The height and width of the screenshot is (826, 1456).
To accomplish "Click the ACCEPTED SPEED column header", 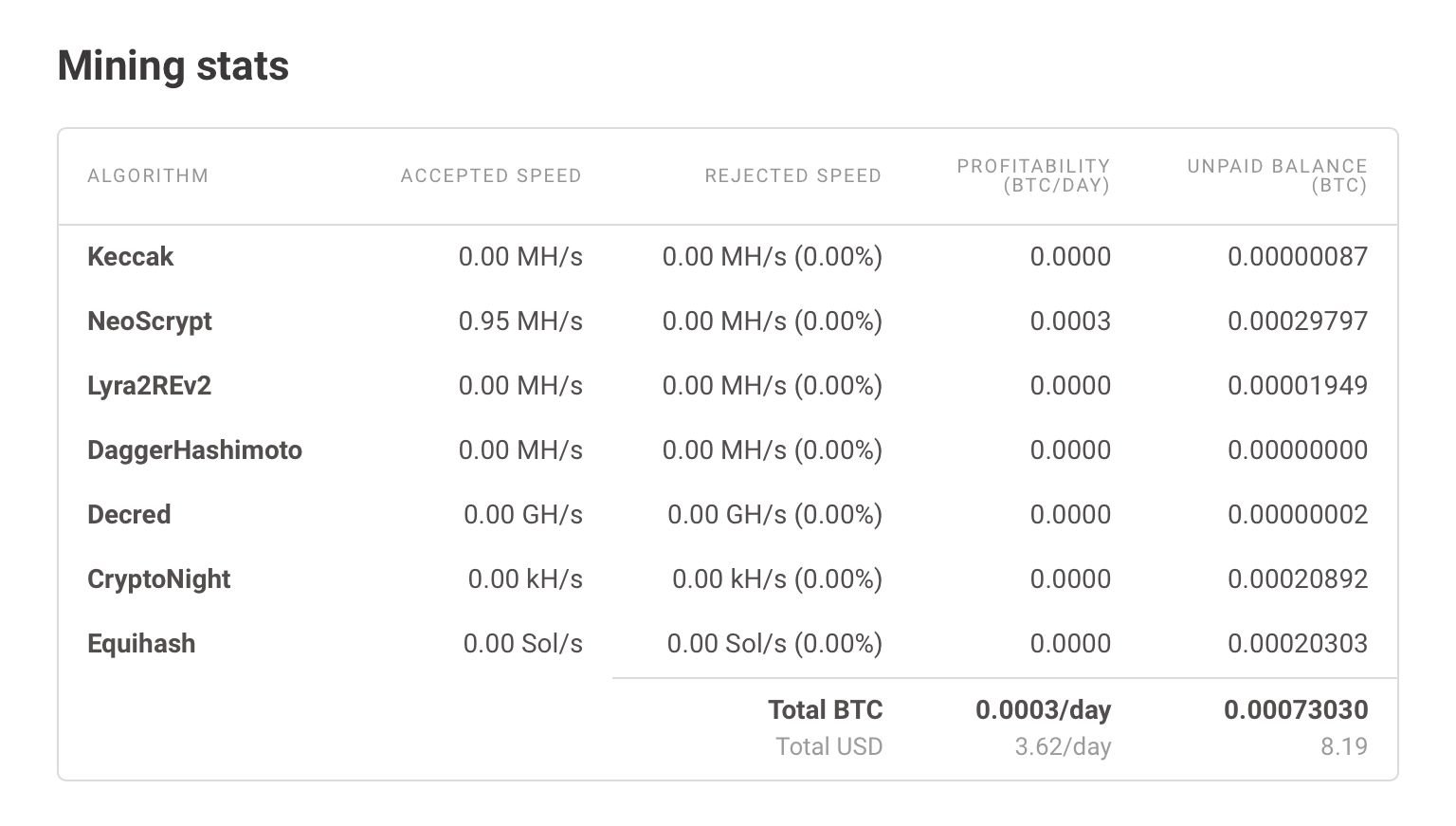I will coord(491,175).
